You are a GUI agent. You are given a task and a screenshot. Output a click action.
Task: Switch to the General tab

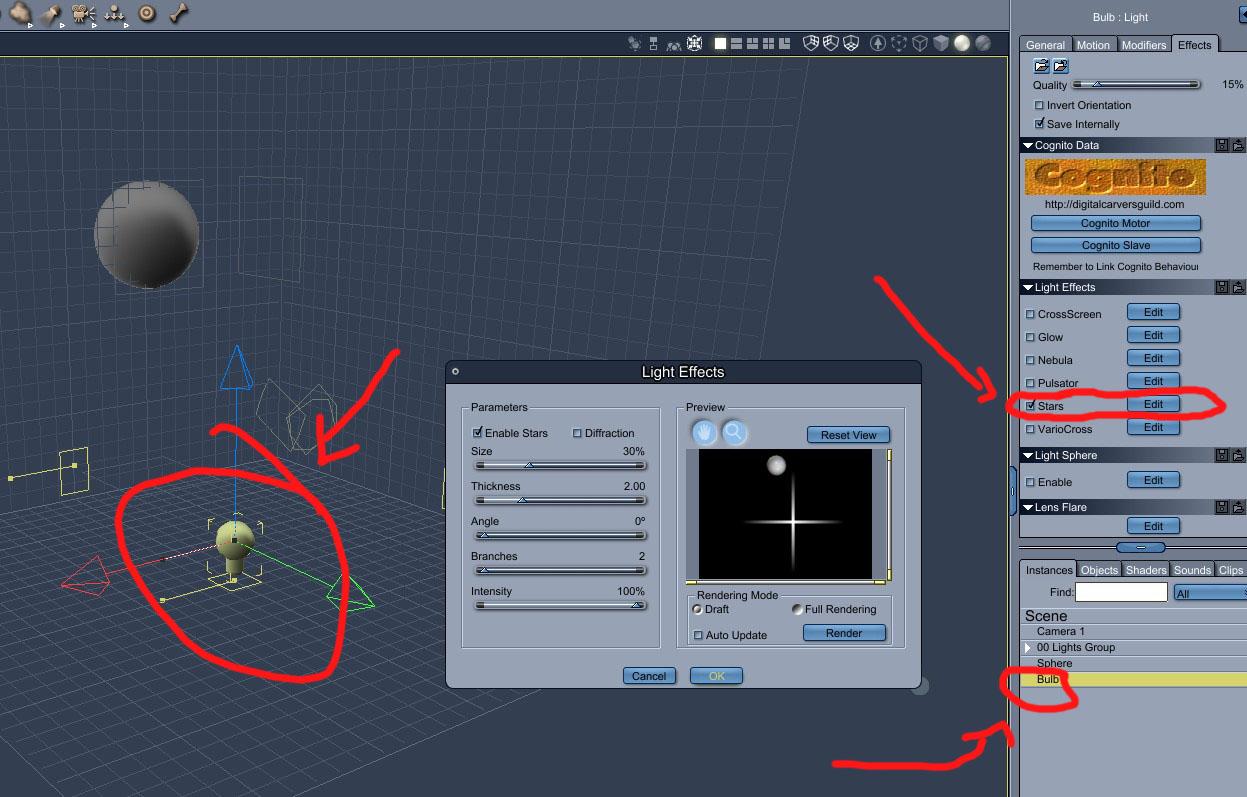(x=1045, y=45)
